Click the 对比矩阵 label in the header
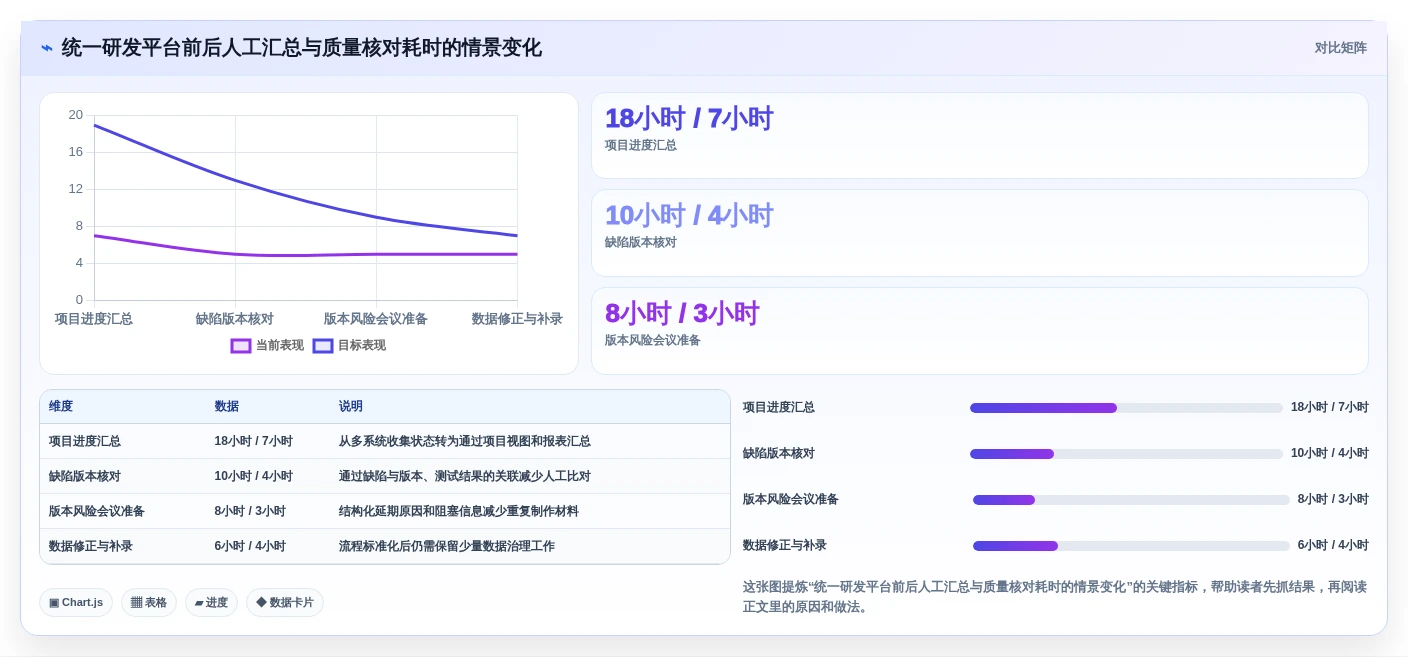 1340,48
